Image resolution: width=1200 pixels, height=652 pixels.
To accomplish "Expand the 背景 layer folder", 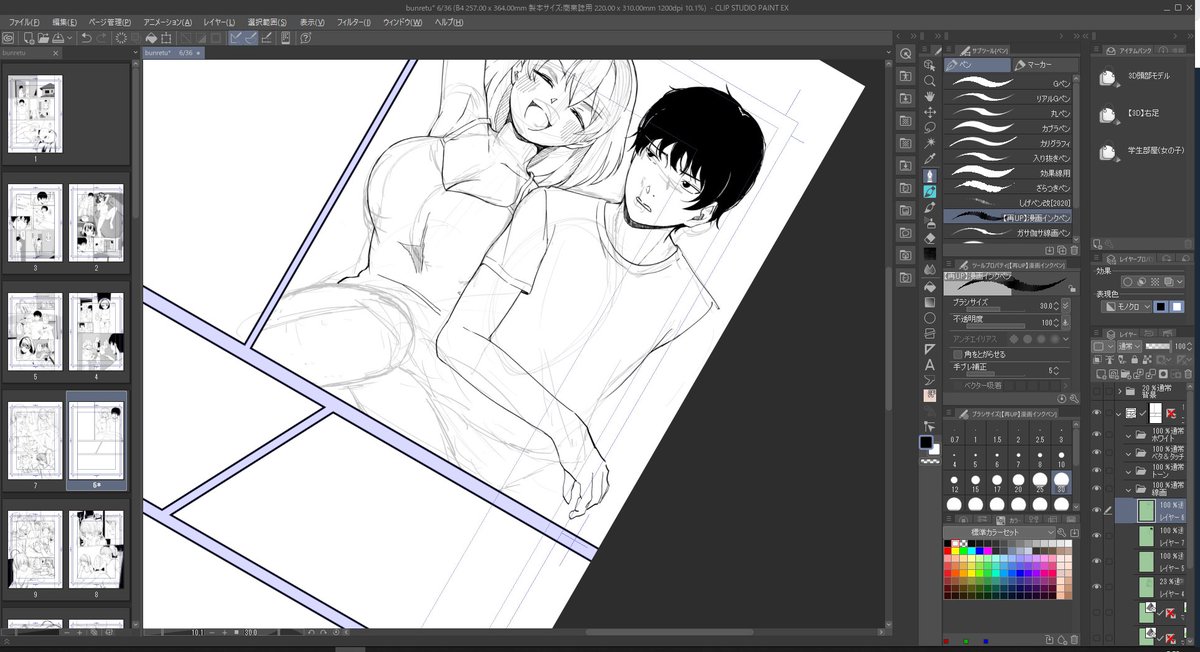I will click(x=1120, y=391).
